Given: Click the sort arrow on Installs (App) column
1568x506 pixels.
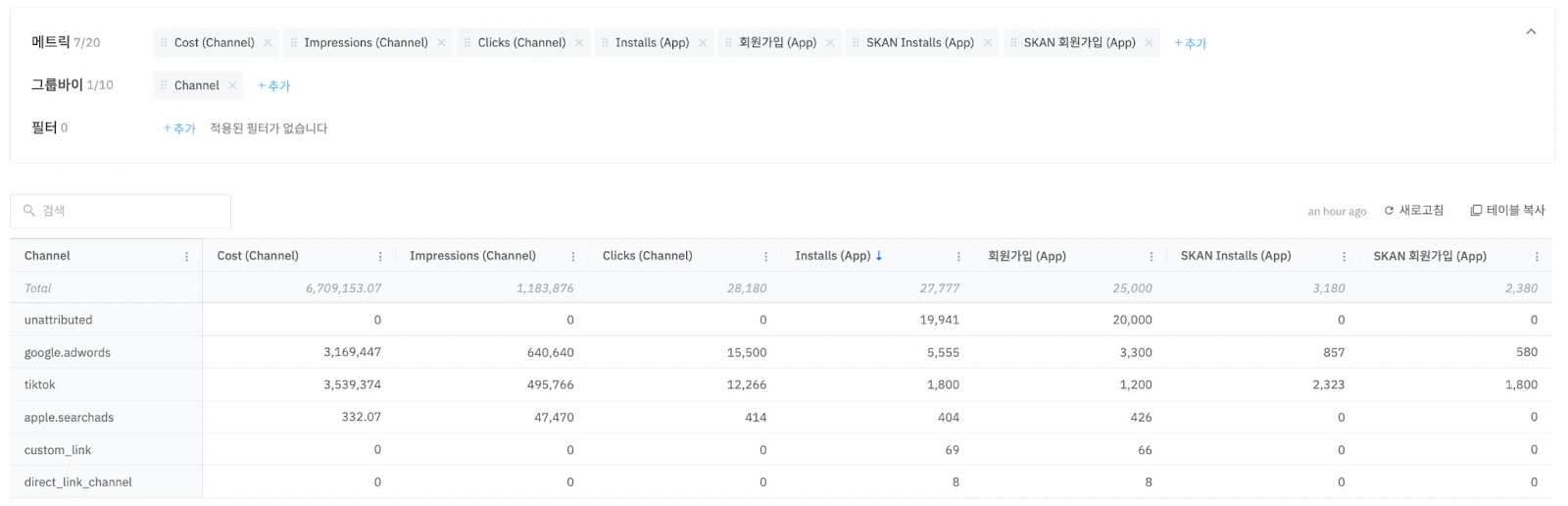Looking at the screenshot, I should [x=879, y=256].
